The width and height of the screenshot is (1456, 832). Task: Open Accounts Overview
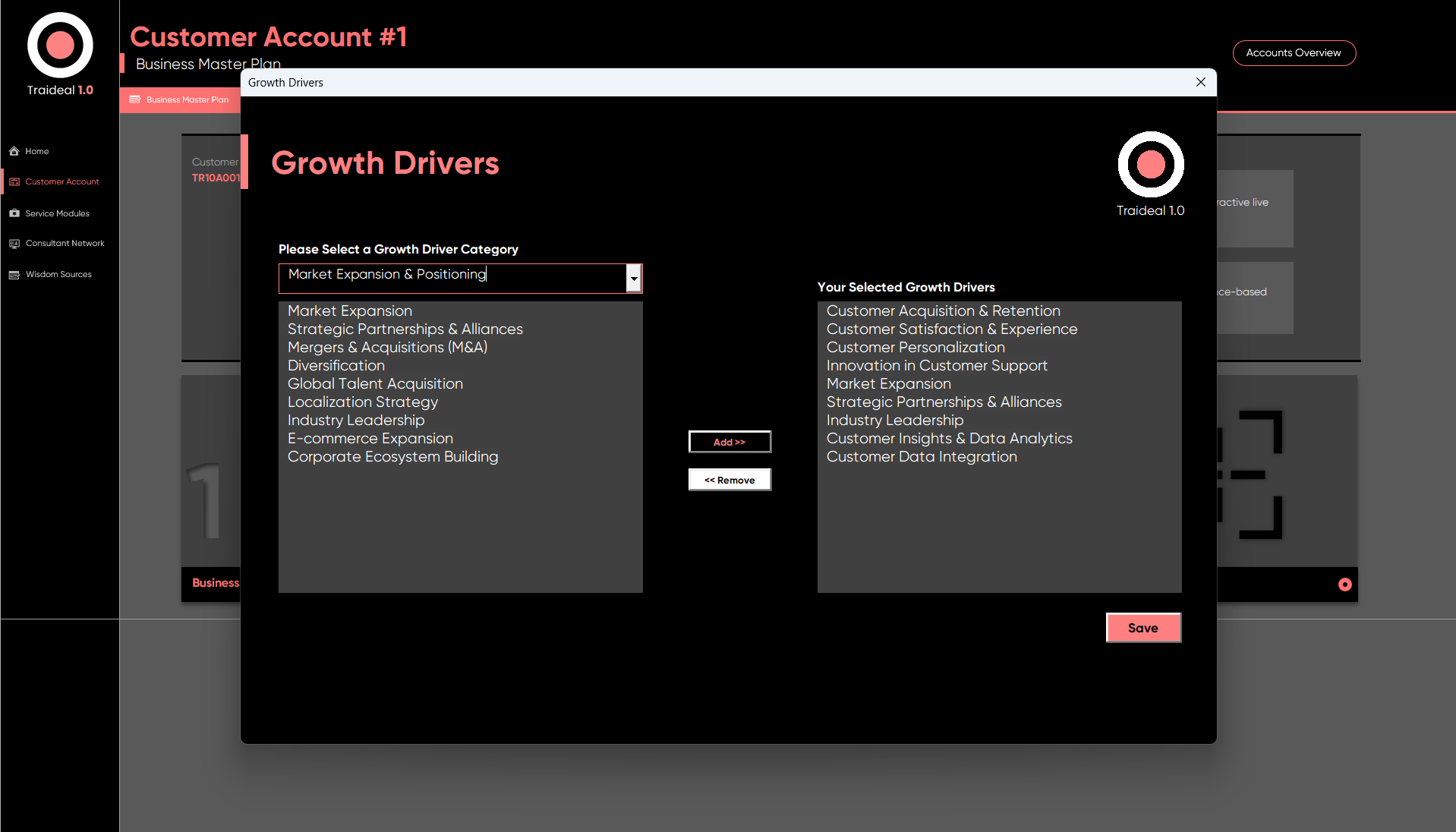point(1294,53)
